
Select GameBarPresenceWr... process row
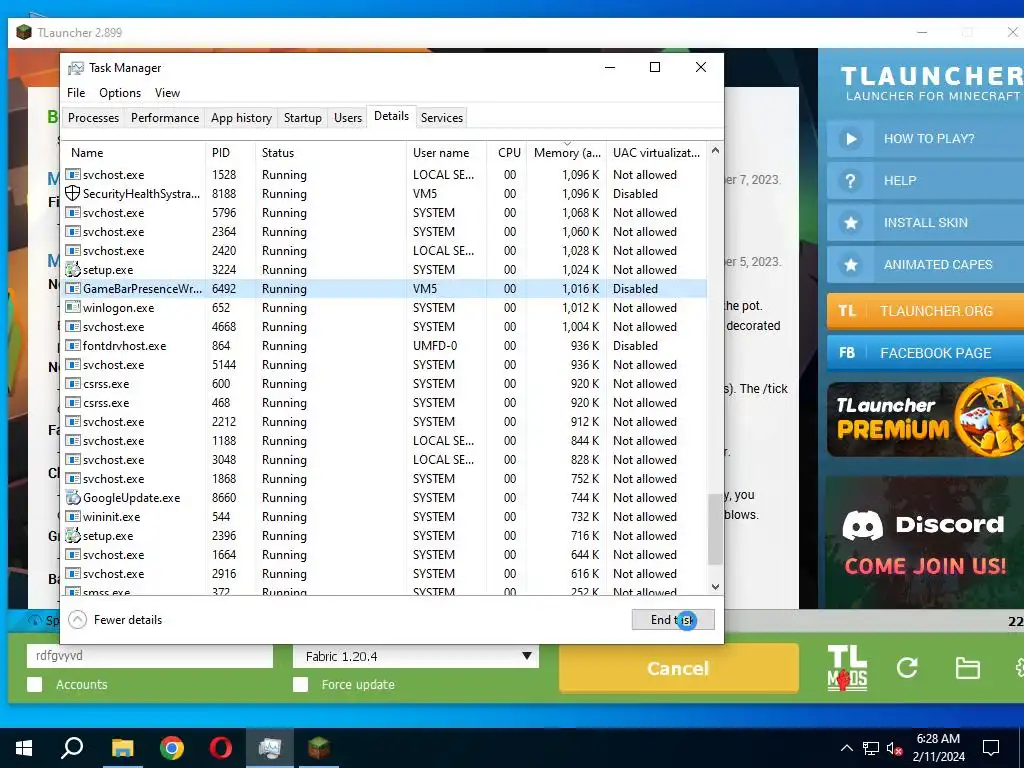(385, 288)
